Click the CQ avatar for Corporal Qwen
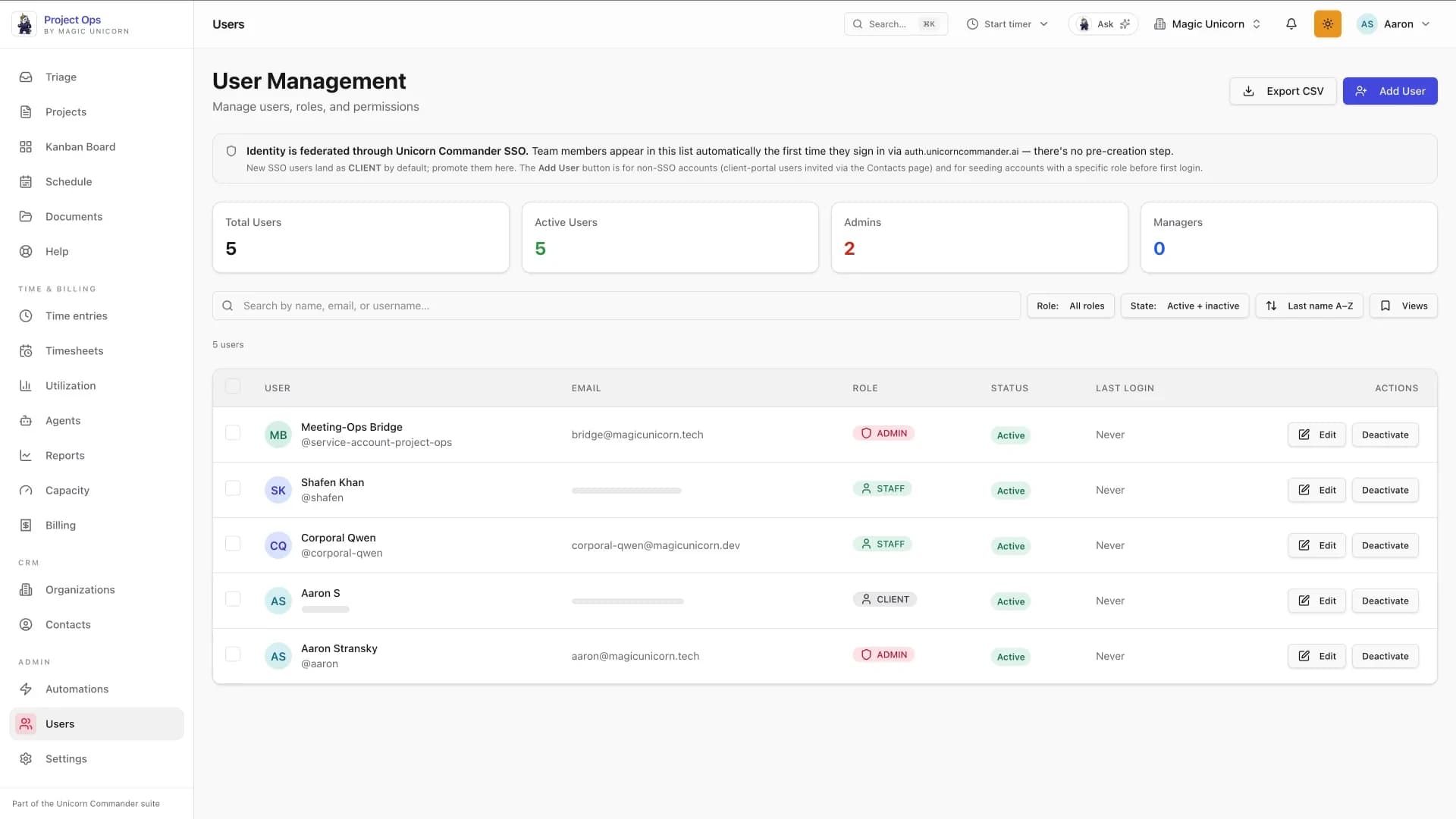The height and width of the screenshot is (819, 1456). 278,546
